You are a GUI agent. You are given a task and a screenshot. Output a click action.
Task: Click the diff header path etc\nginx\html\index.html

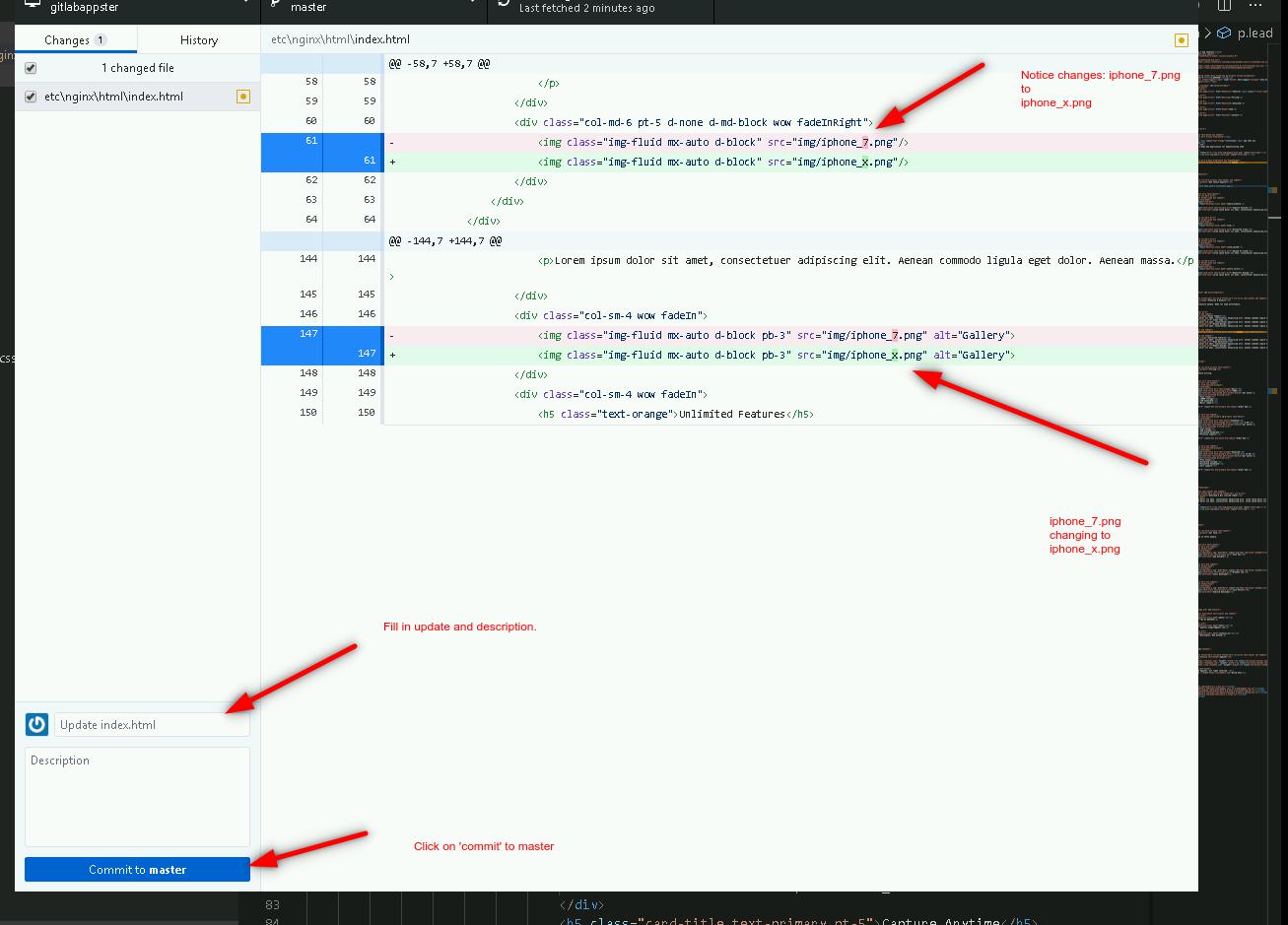click(340, 40)
